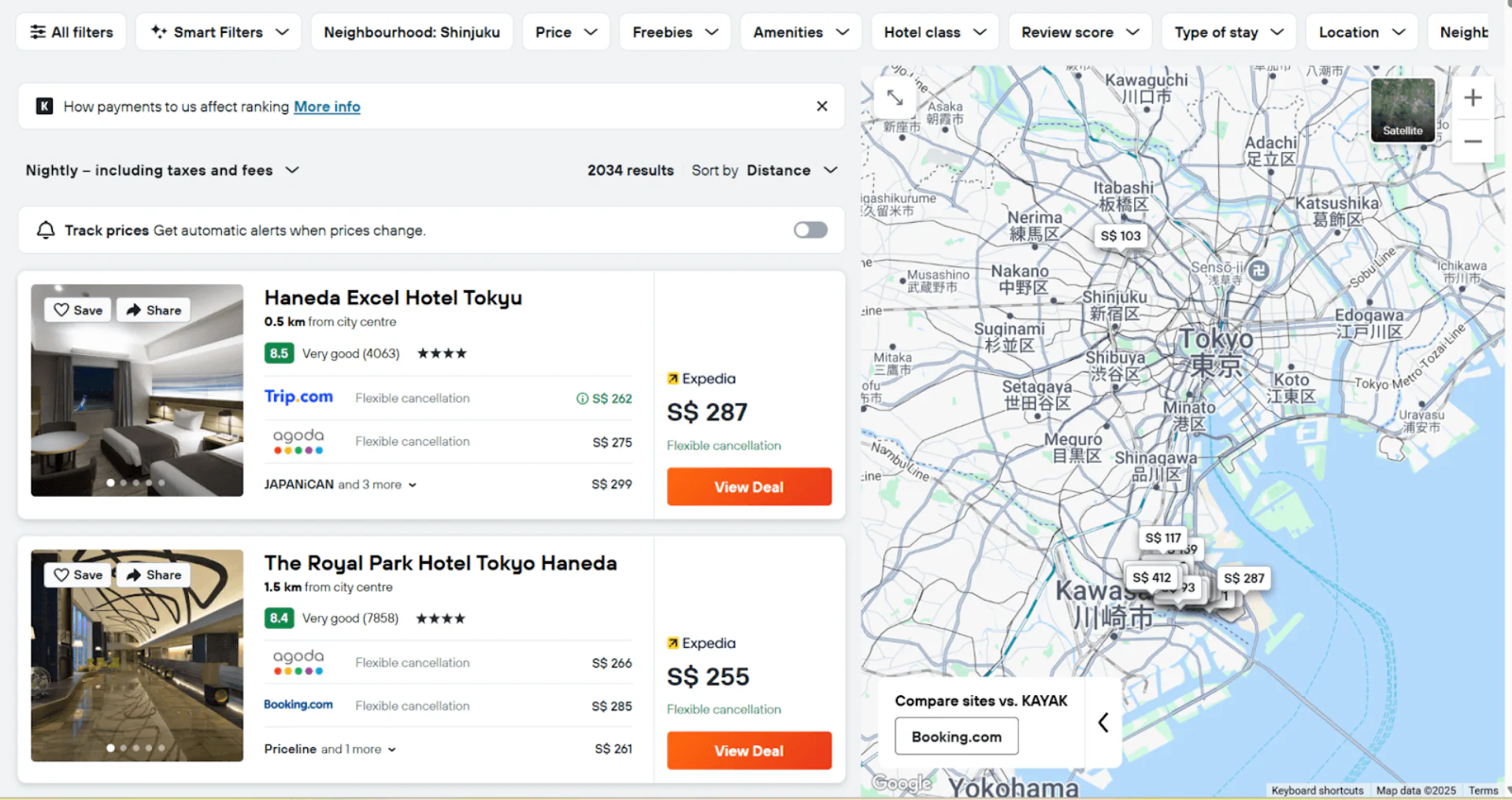Zoom out on the map
The height and width of the screenshot is (800, 1512).
1472,142
